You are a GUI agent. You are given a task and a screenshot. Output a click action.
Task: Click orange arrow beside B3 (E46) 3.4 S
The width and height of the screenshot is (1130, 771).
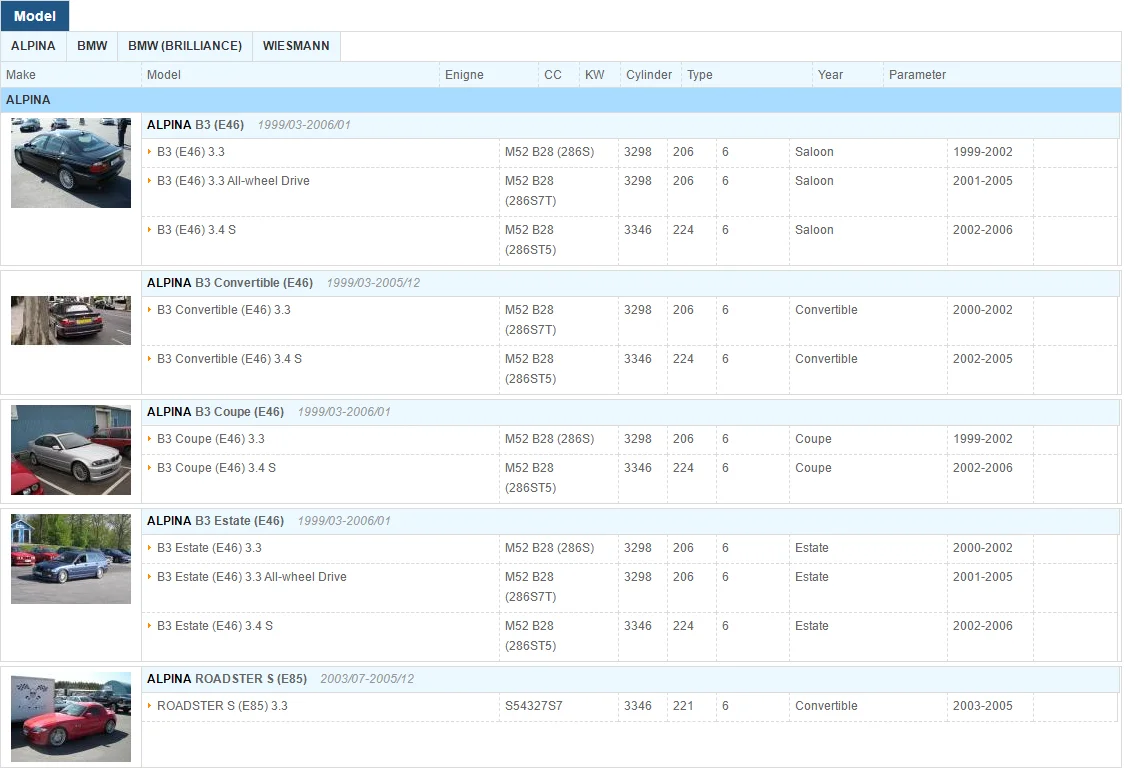[x=149, y=229]
